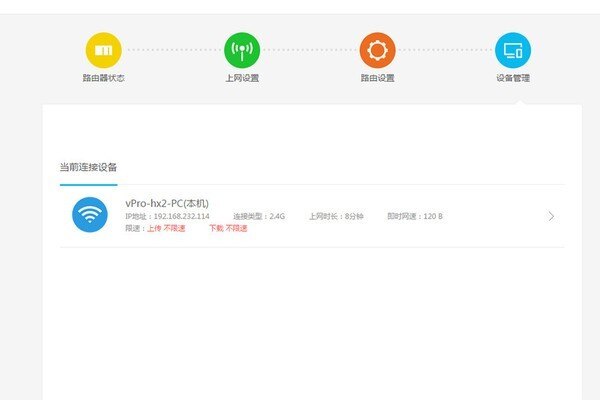Click the 路由器状态 label
600x400 pixels.
tap(103, 77)
